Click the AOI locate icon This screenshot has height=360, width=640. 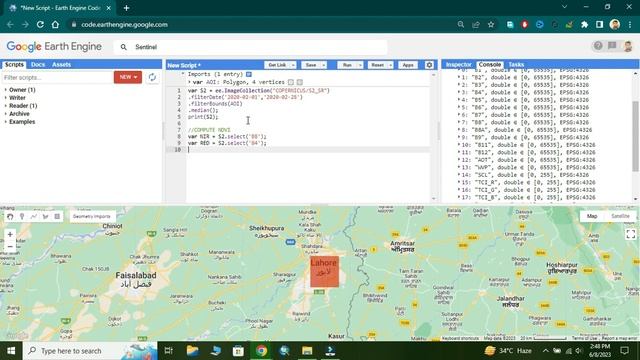[291, 82]
